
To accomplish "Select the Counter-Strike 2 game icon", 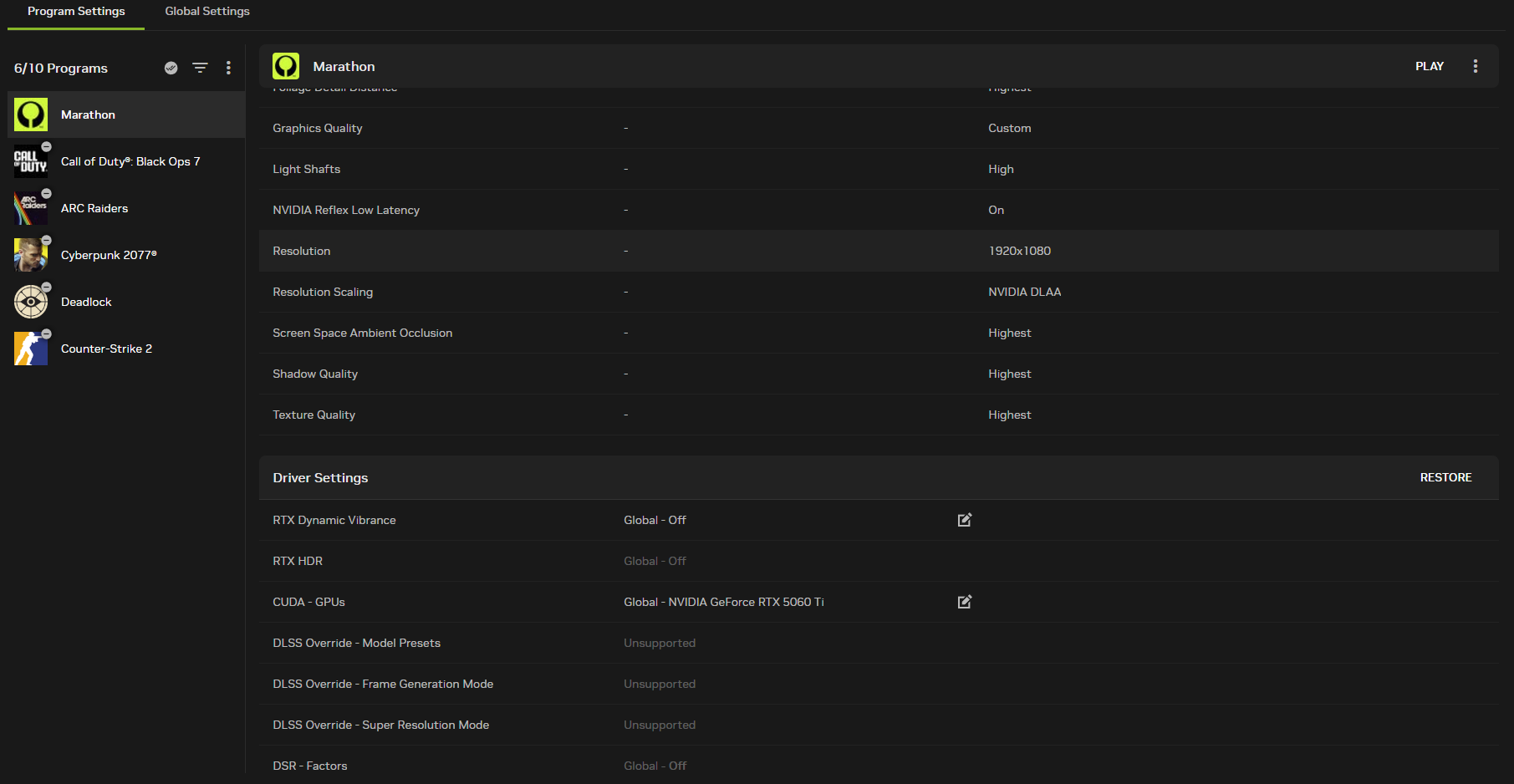I will [x=31, y=349].
